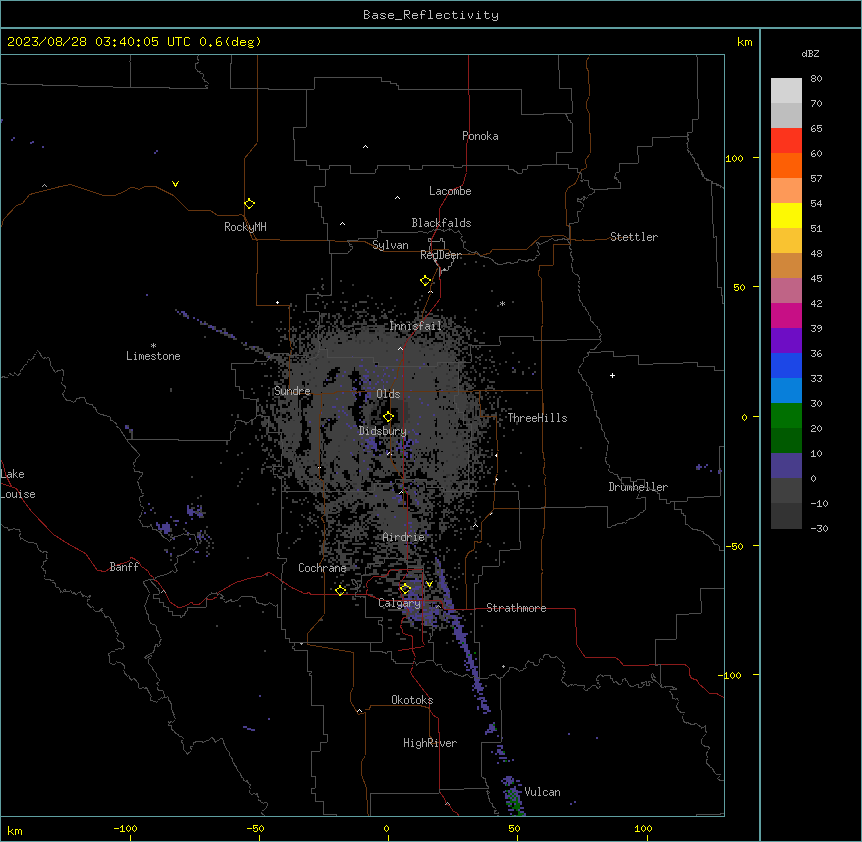Viewport: 862px width, 842px height.
Task: Click the Strathmore label
Action: coord(516,608)
